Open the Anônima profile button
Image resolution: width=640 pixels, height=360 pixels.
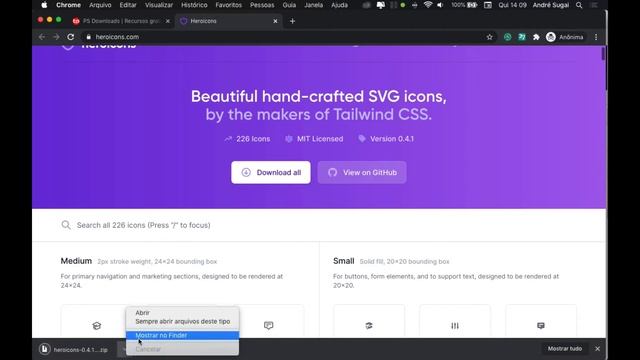[x=565, y=37]
